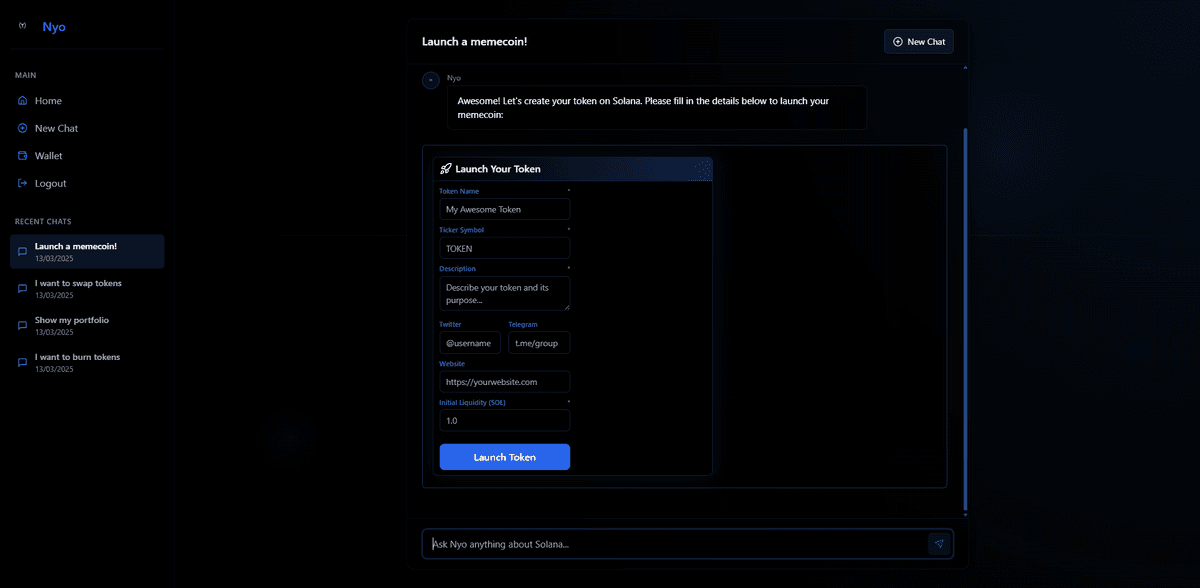Click chat icon beside I want to burn tokens

coord(22,363)
